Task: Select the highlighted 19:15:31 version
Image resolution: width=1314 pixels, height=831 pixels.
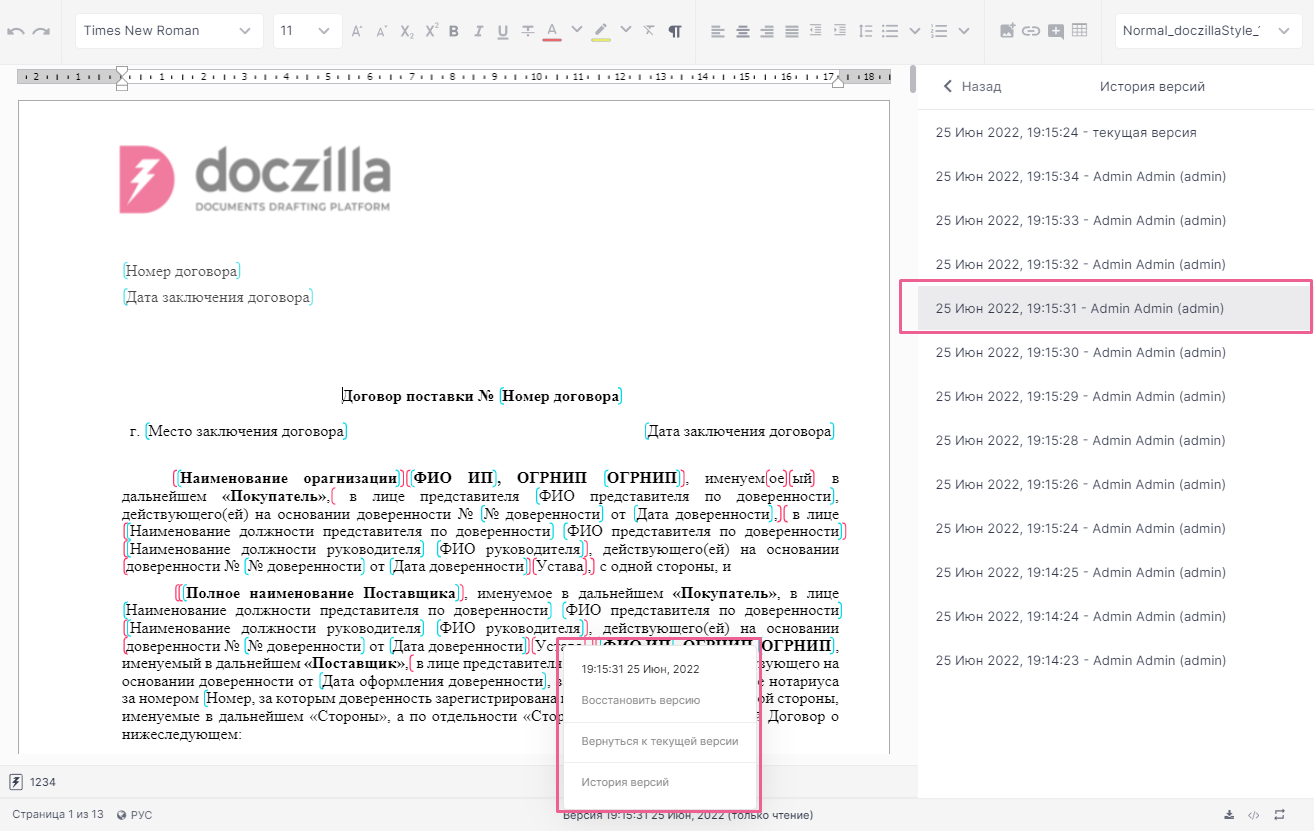Action: tap(1115, 309)
